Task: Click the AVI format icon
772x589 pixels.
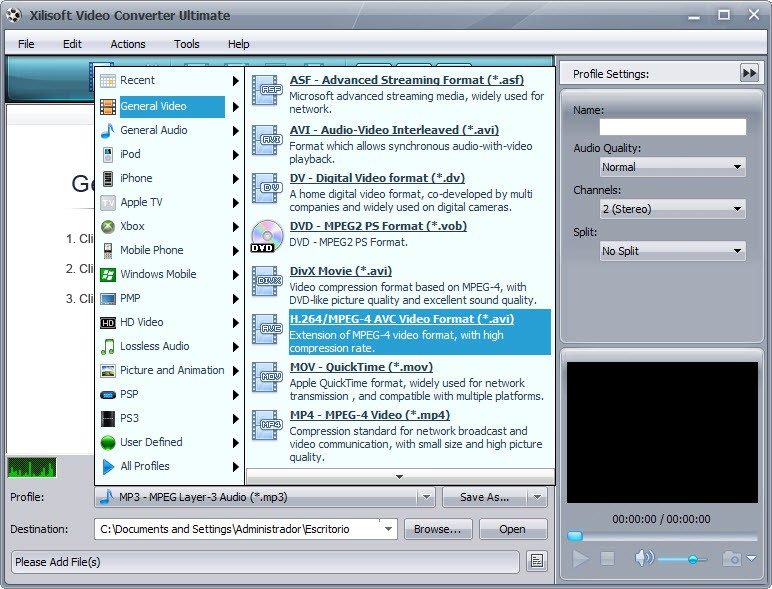Action: (x=267, y=140)
